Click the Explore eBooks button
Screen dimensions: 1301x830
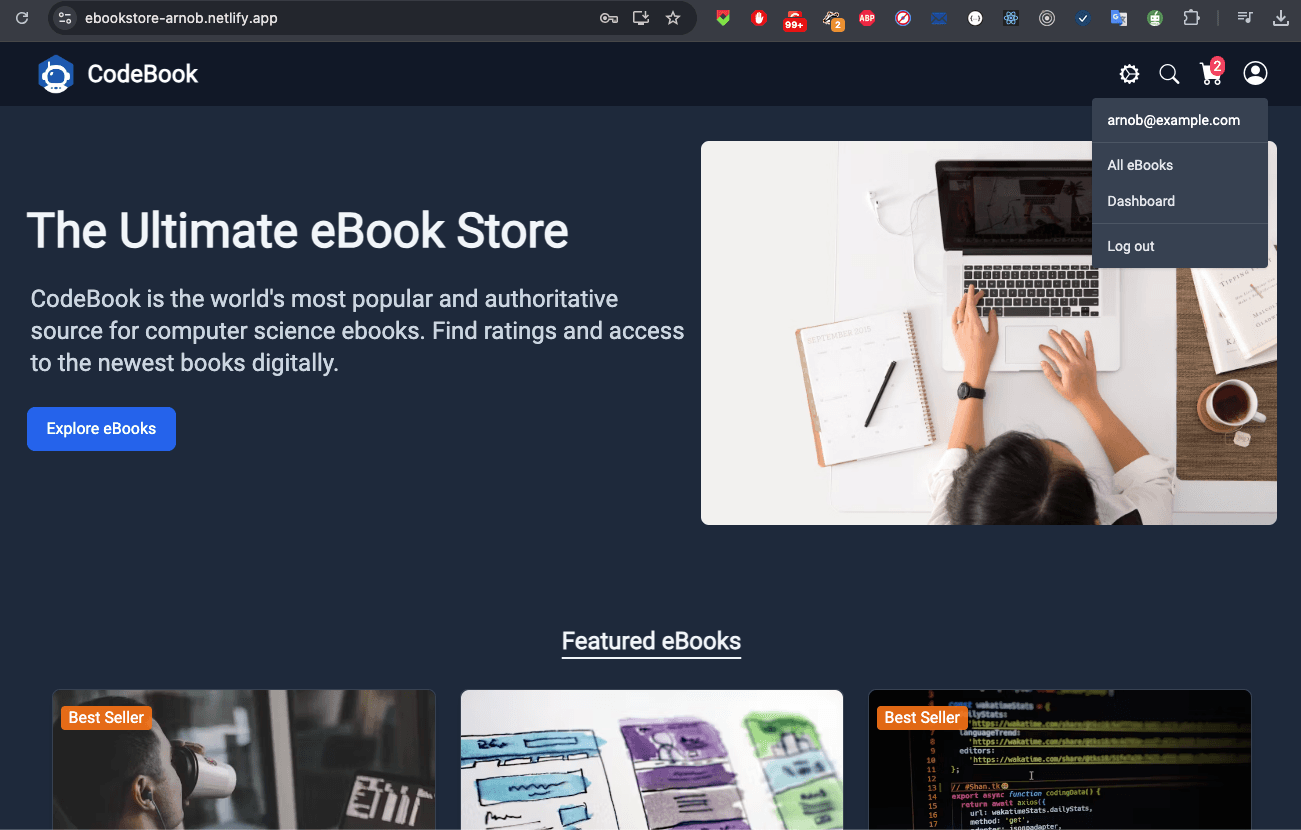tap(101, 429)
